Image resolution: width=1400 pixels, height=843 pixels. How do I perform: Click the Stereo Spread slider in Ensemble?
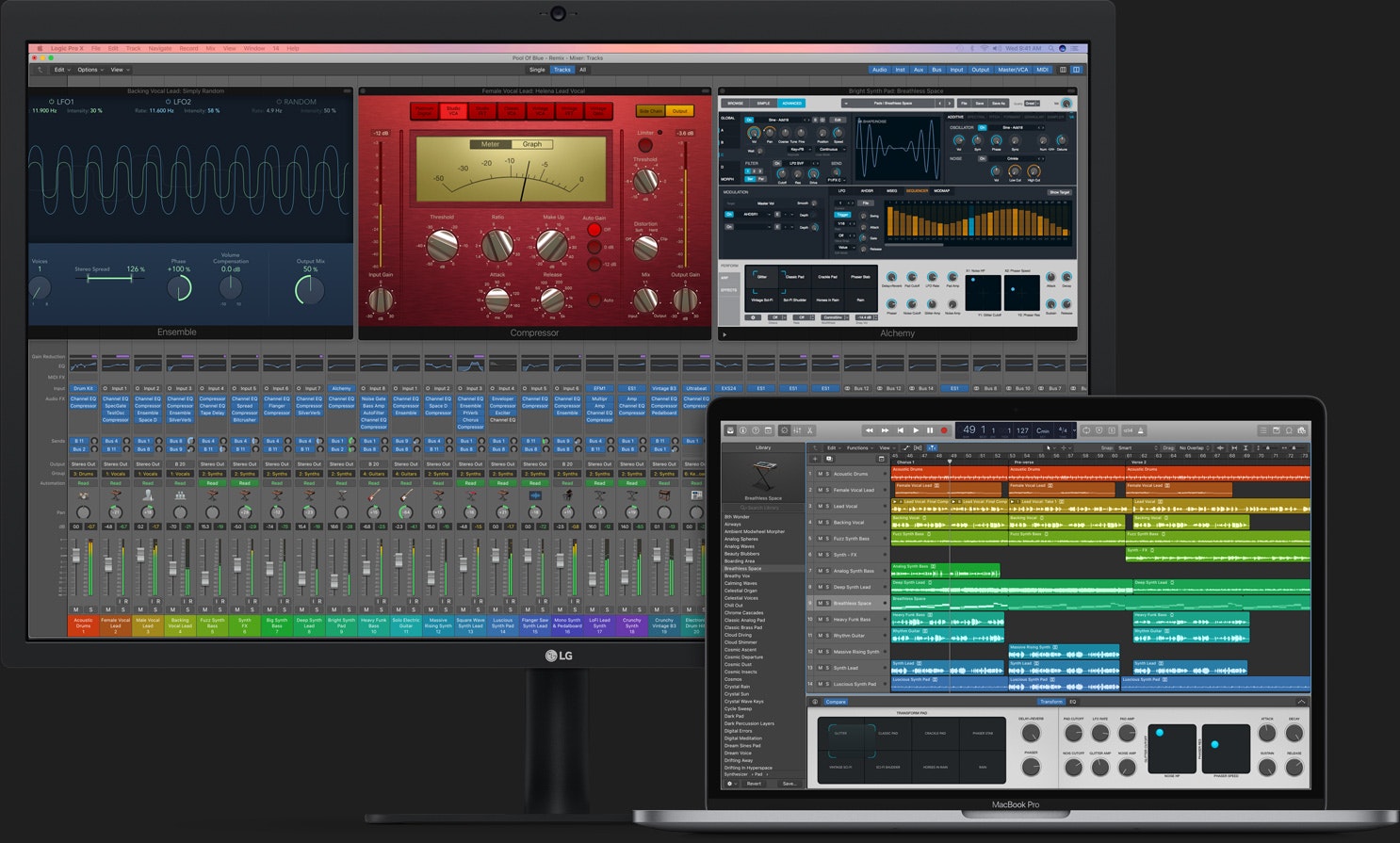click(109, 278)
